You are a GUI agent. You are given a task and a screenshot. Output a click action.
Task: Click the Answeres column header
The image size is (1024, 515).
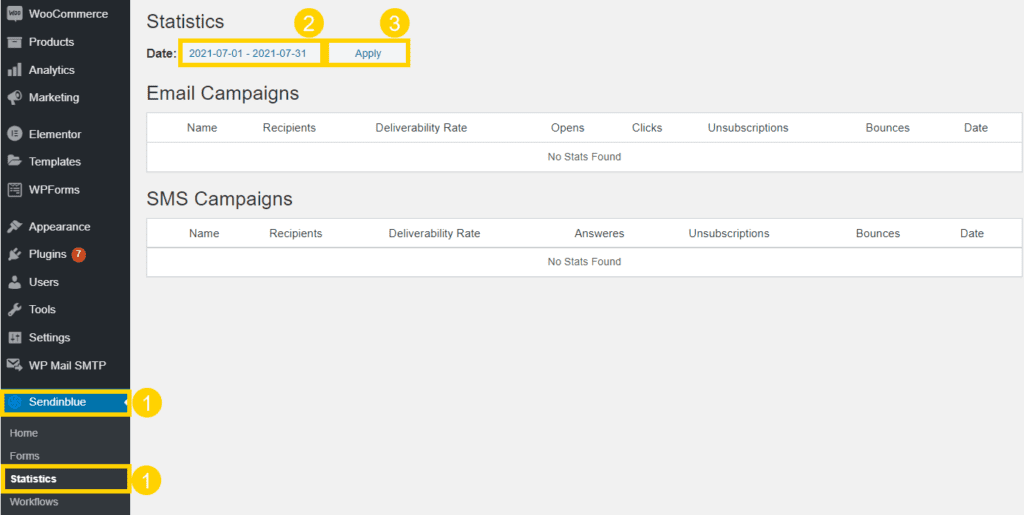pos(600,233)
